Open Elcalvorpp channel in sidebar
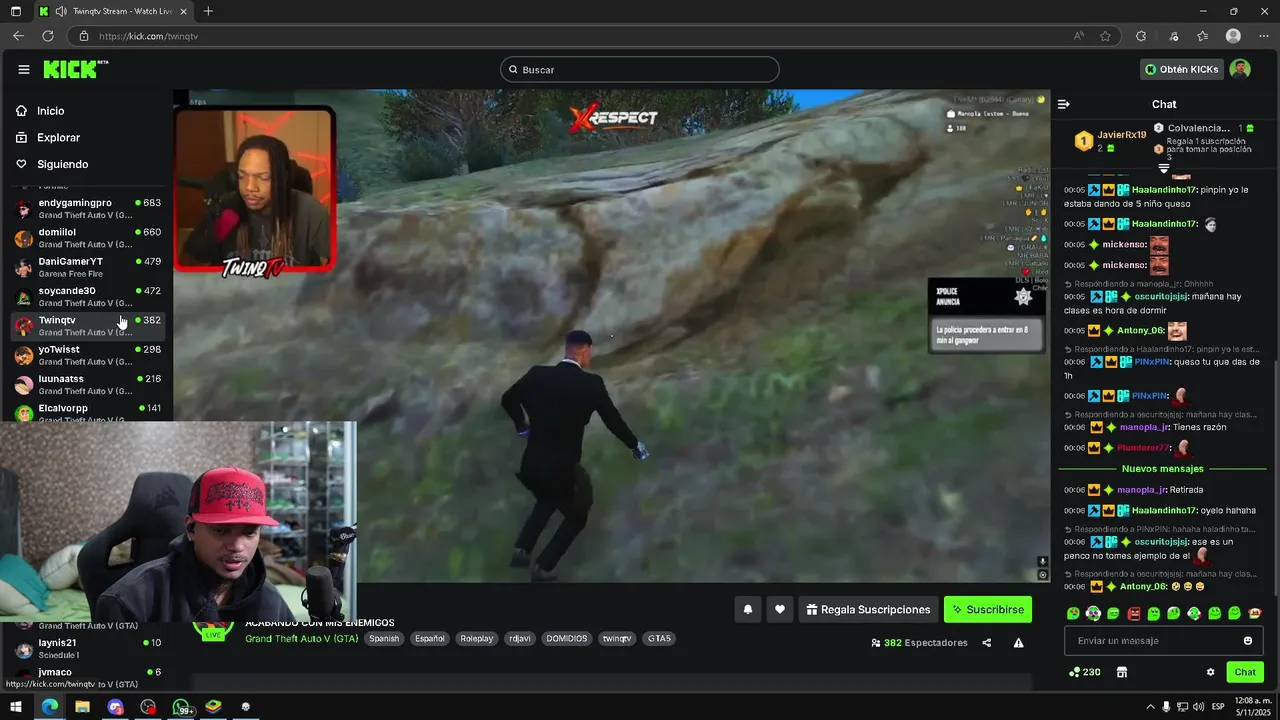The height and width of the screenshot is (720, 1280). click(x=88, y=411)
